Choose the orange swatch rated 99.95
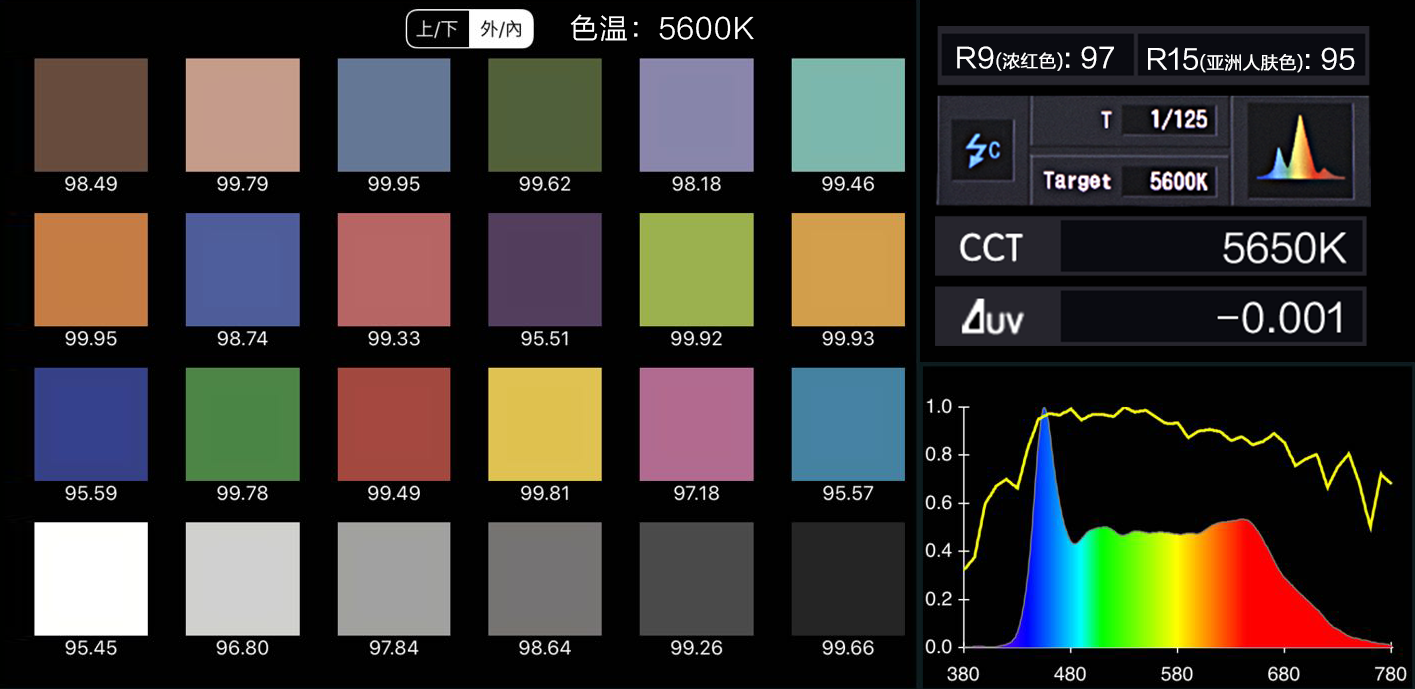This screenshot has height=689, width=1415. (91, 269)
